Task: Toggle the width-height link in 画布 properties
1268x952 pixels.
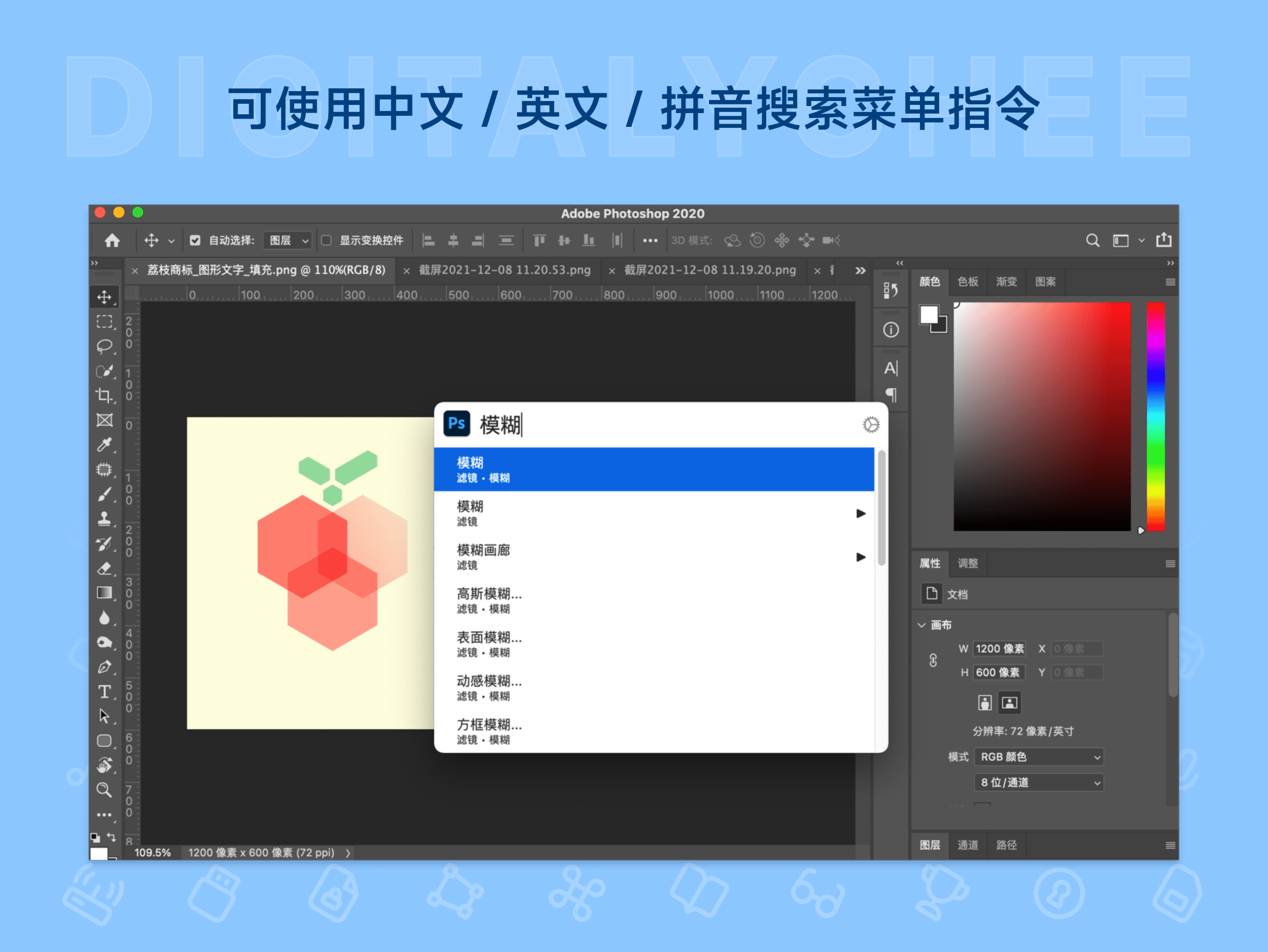Action: point(933,660)
